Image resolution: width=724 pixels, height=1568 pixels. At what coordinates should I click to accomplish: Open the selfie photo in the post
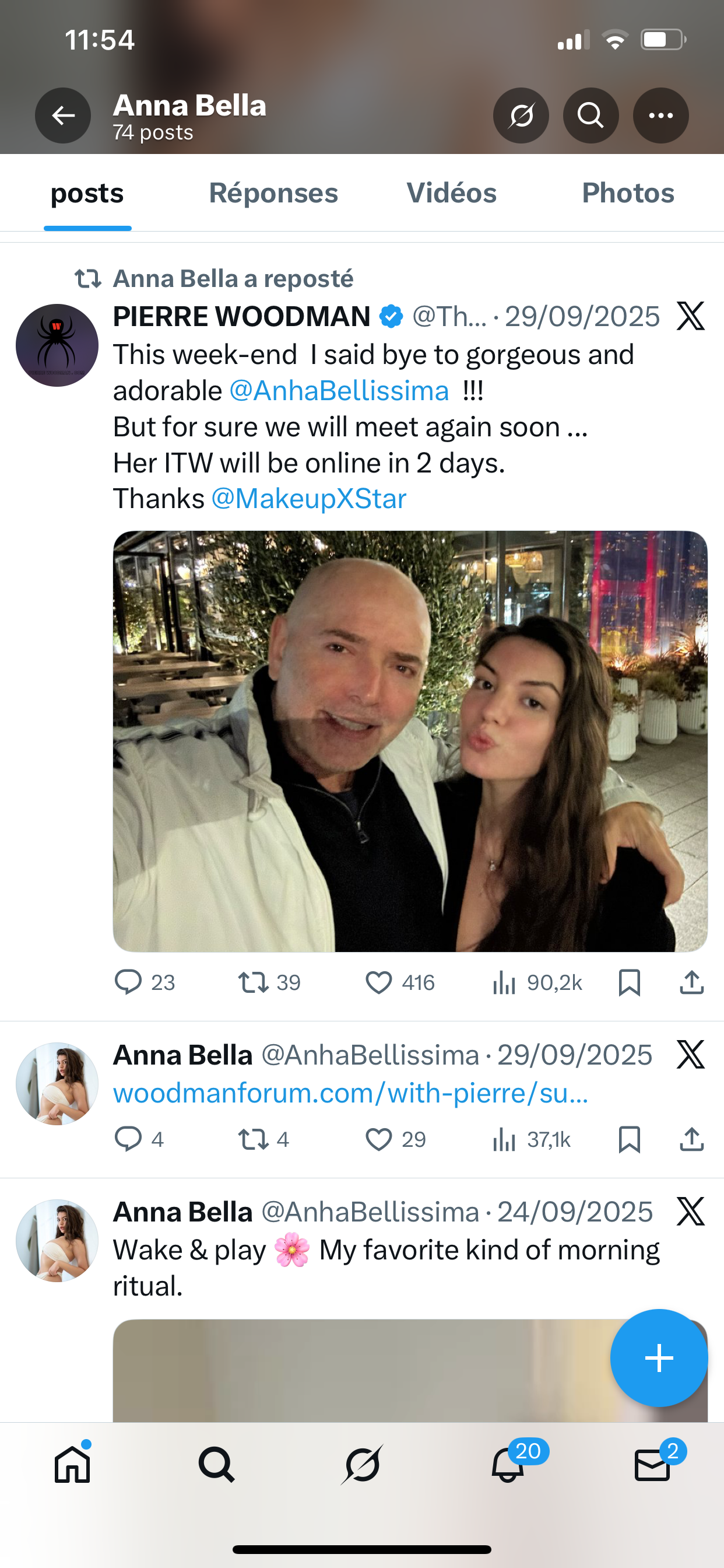click(x=410, y=741)
